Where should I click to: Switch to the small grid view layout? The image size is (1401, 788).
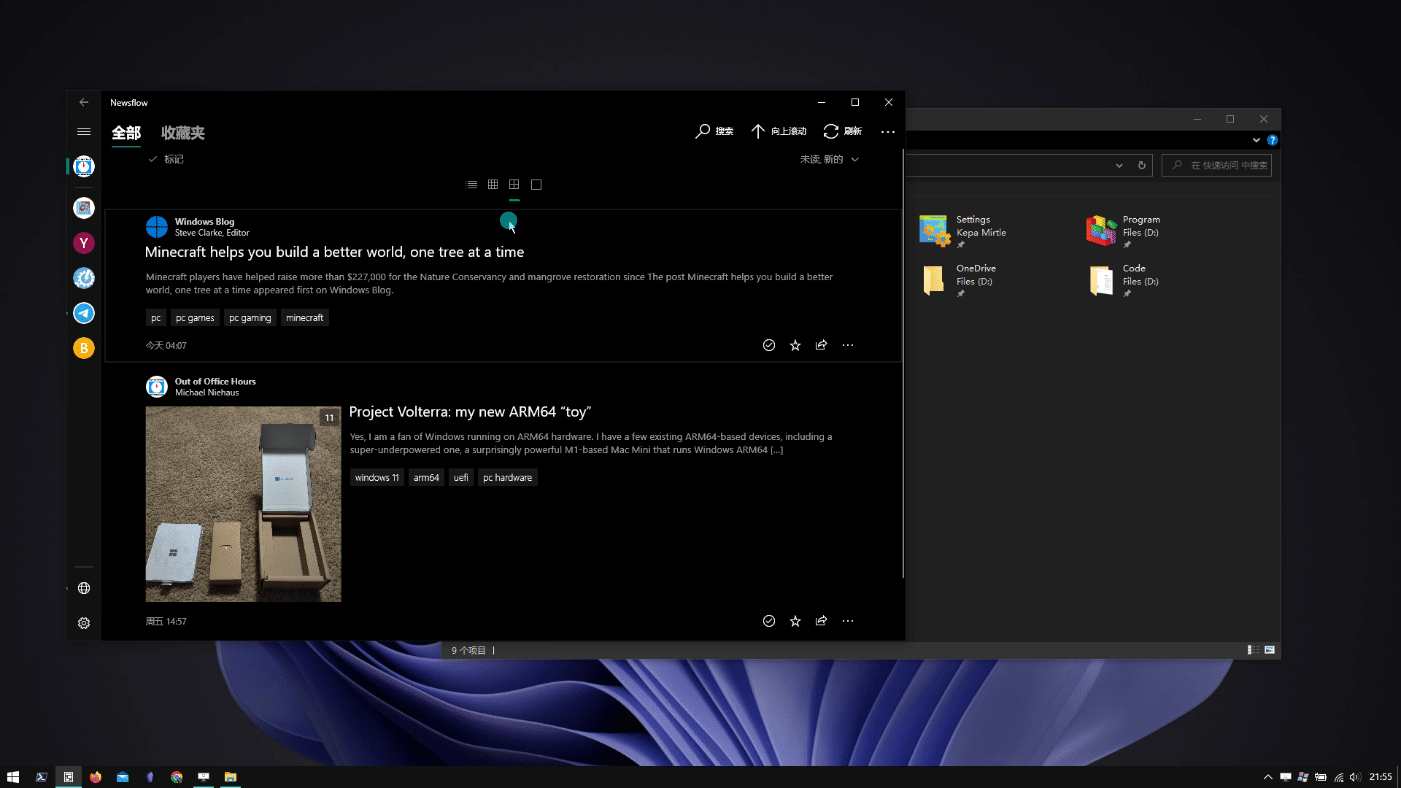pos(493,184)
